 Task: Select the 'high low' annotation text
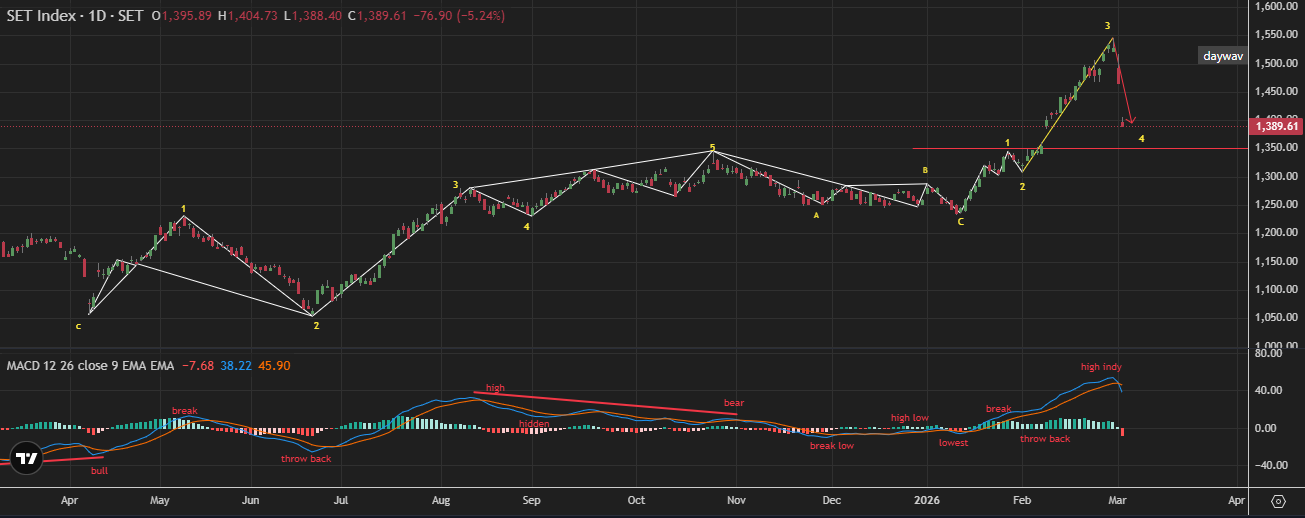[x=910, y=417]
